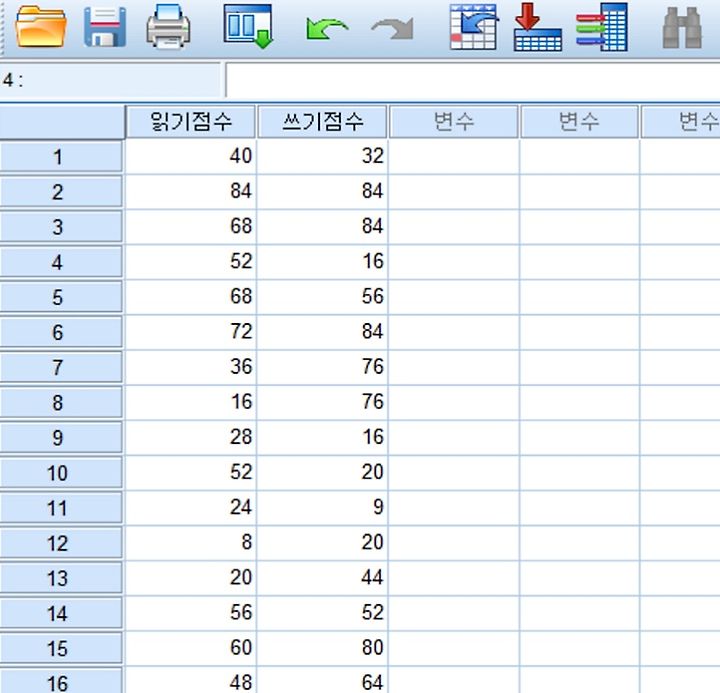Image resolution: width=720 pixels, height=693 pixels.
Task: Select row header 1
Action: (x=61, y=157)
